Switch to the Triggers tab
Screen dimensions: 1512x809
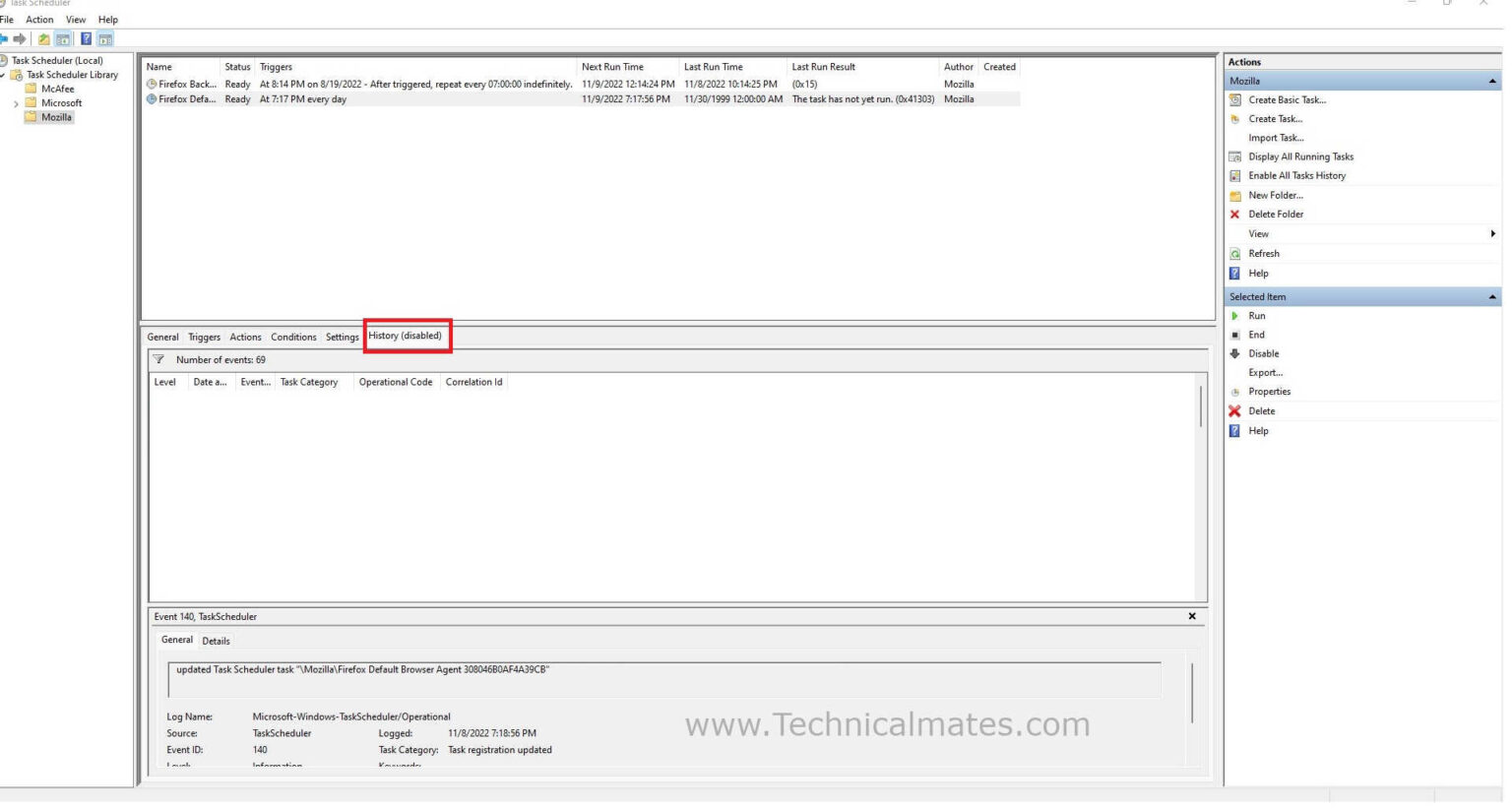[204, 337]
